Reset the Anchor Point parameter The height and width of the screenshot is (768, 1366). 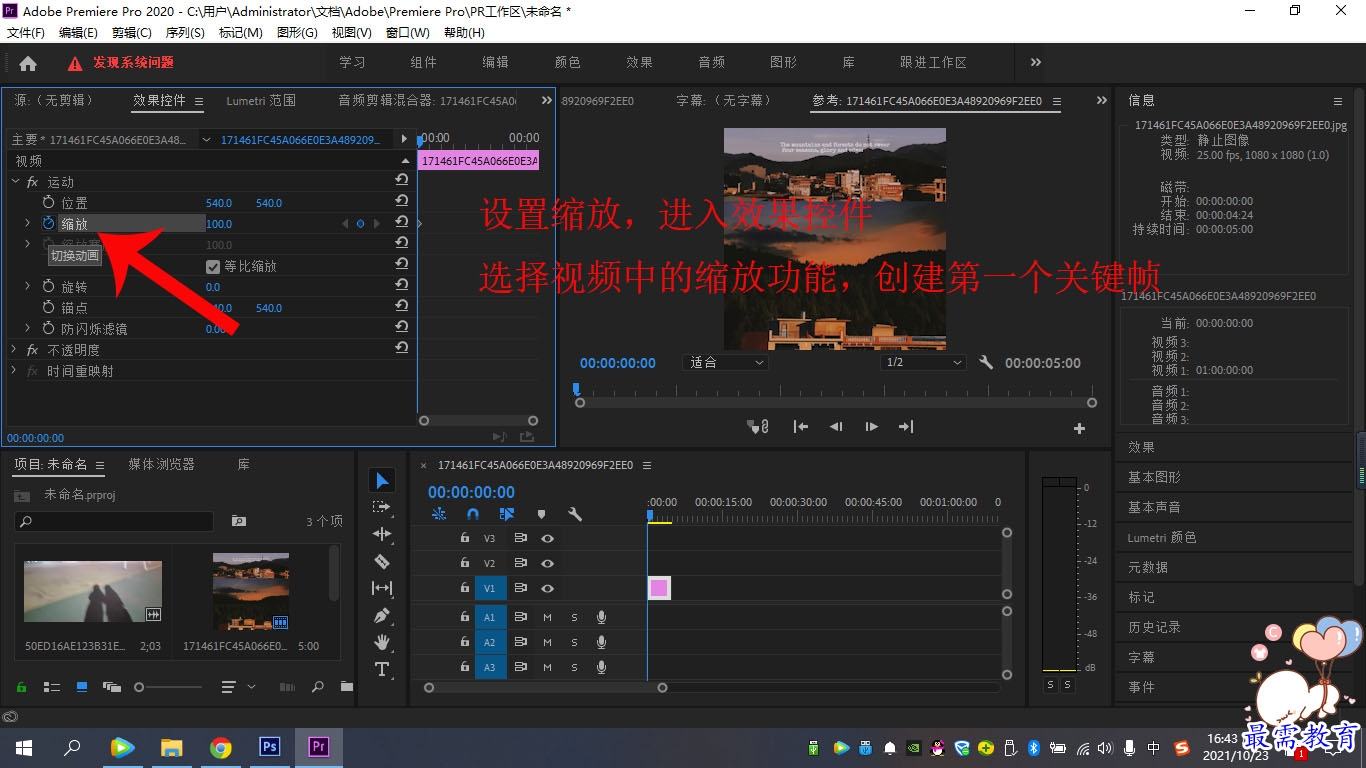[x=401, y=307]
